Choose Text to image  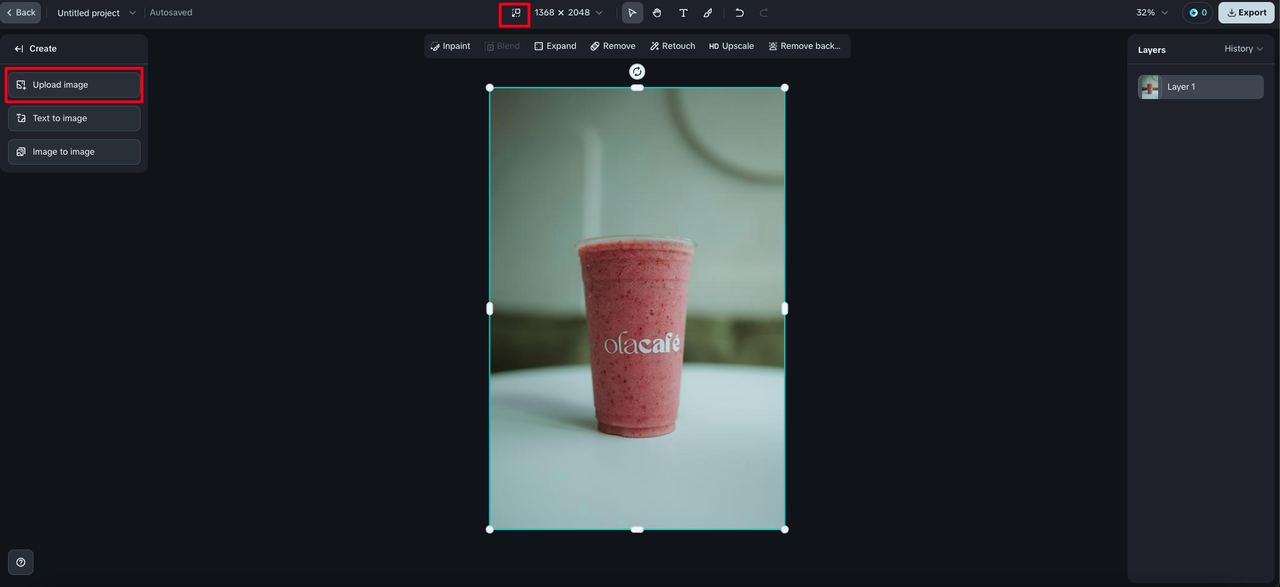(74, 118)
